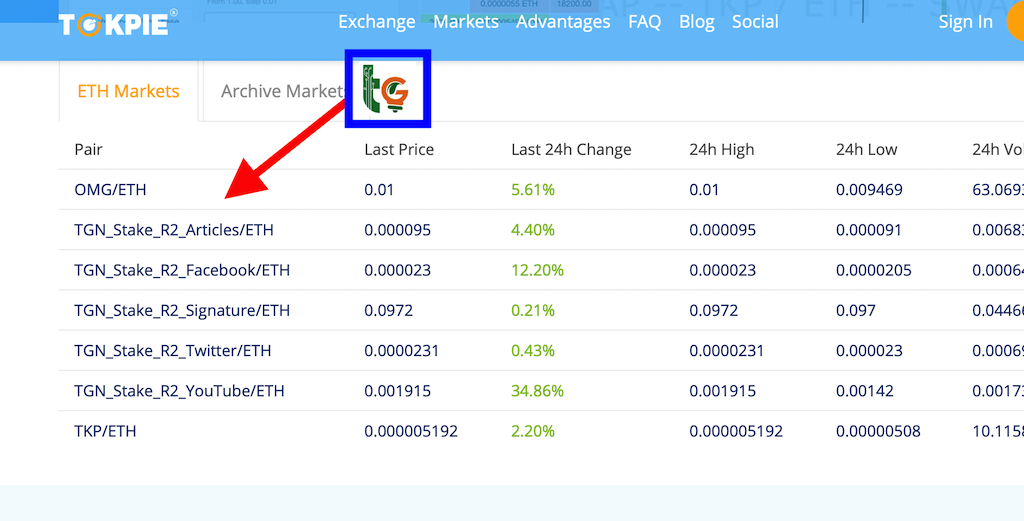Open TGN_Stake_R2_Twitter/ETH market
The width and height of the screenshot is (1024, 521).
172,351
